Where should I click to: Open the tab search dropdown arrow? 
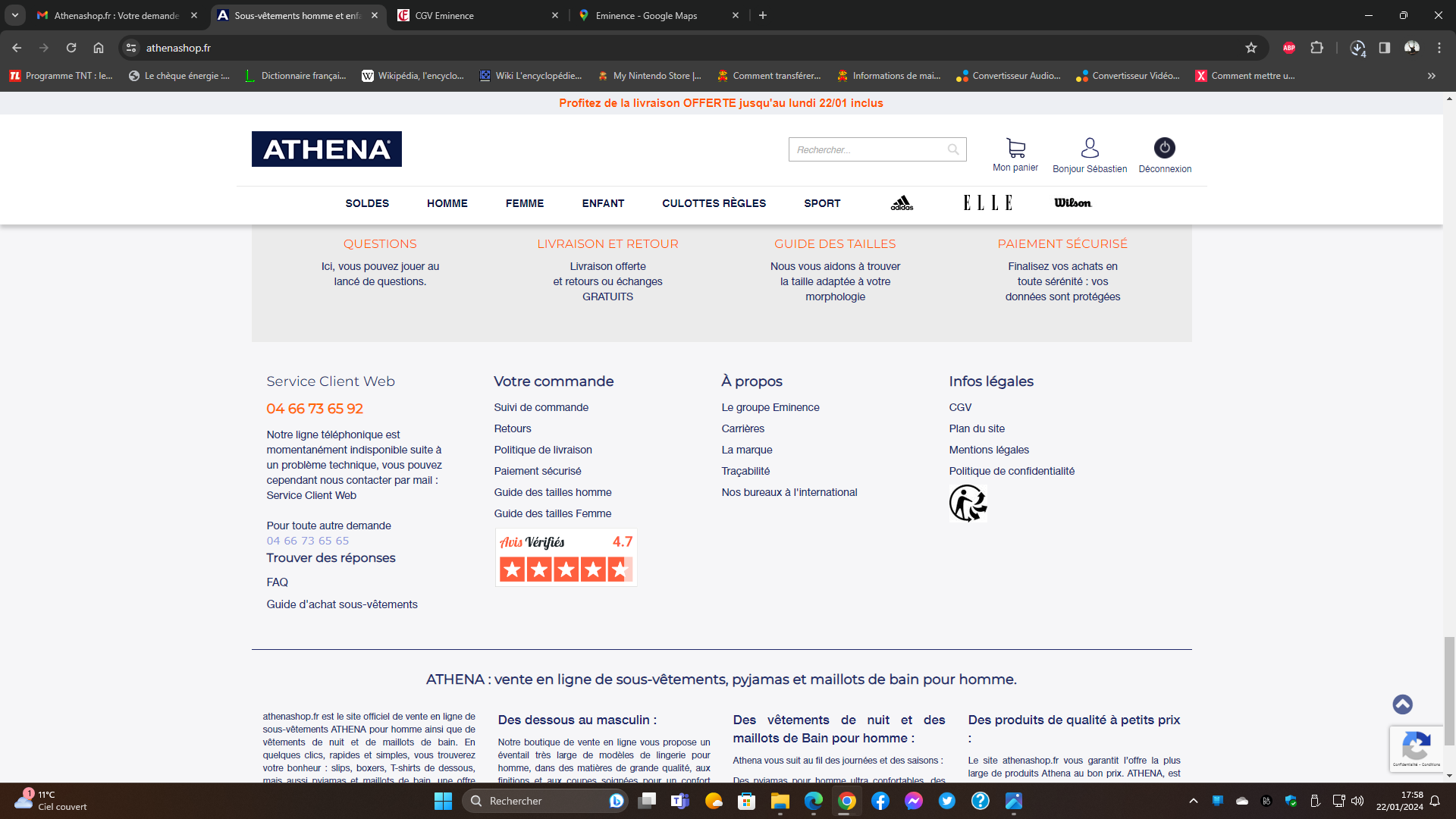(x=15, y=15)
